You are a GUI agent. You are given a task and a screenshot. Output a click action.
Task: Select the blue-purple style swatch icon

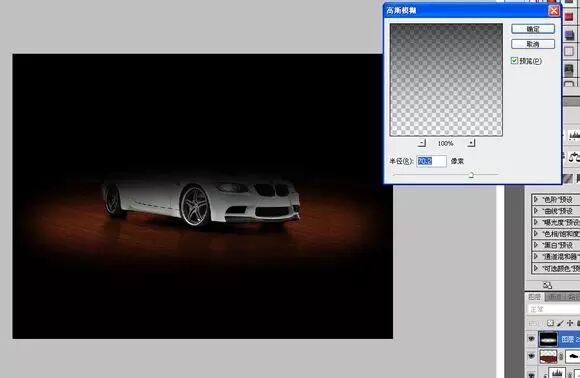tap(570, 34)
